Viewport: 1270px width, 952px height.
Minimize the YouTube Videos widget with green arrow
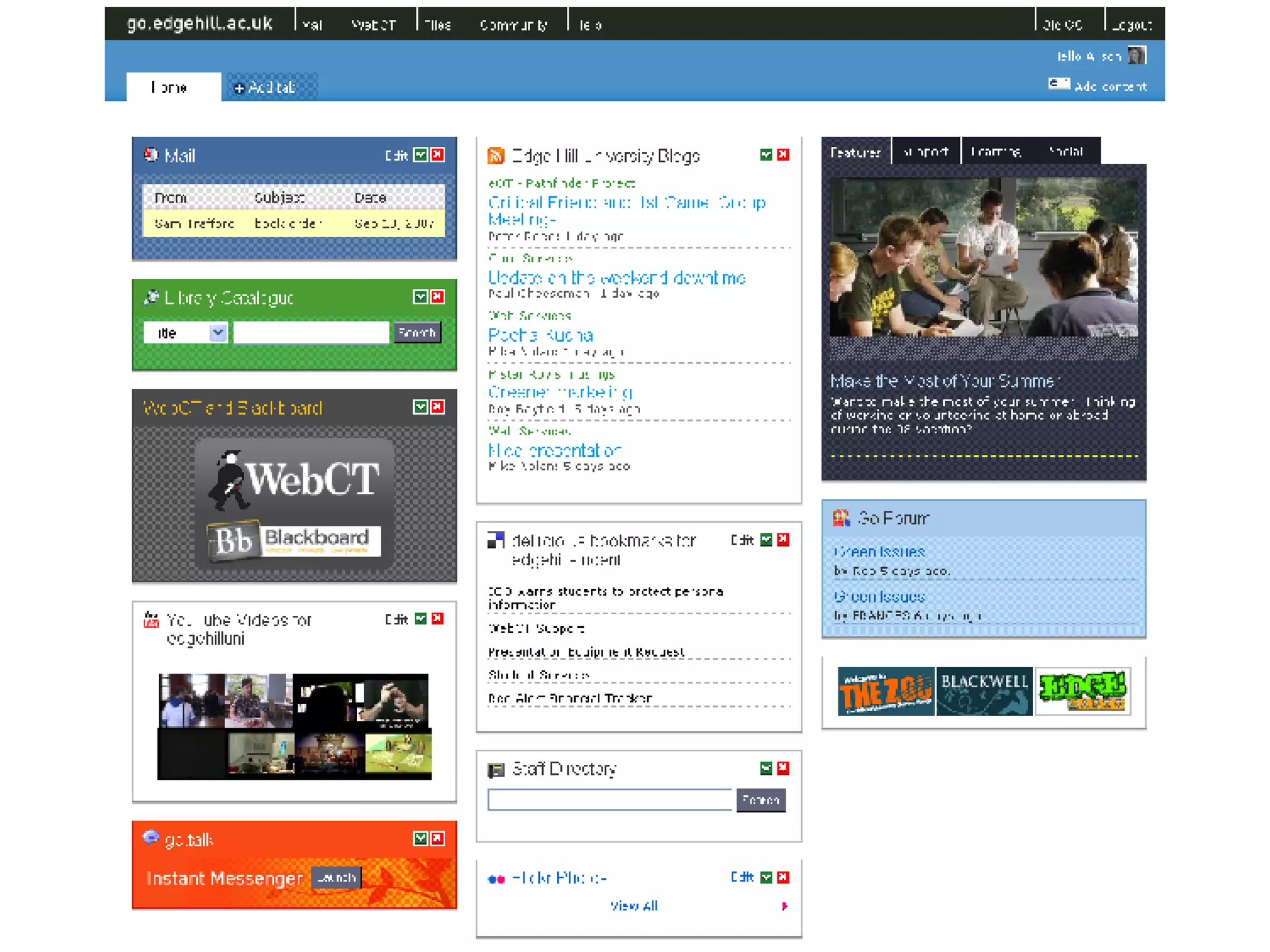(x=420, y=619)
